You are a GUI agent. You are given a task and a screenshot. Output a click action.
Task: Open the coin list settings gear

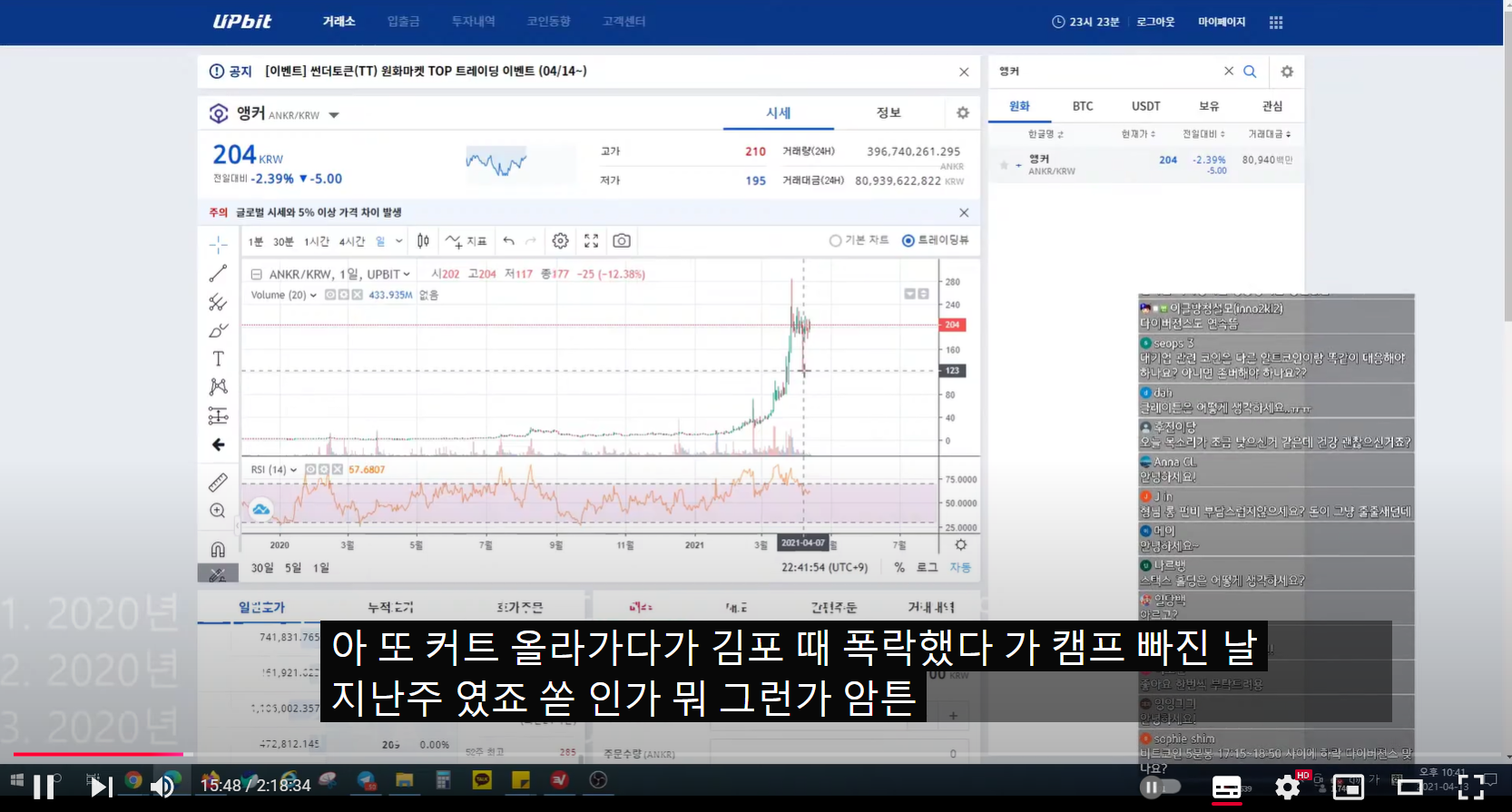coord(1287,71)
